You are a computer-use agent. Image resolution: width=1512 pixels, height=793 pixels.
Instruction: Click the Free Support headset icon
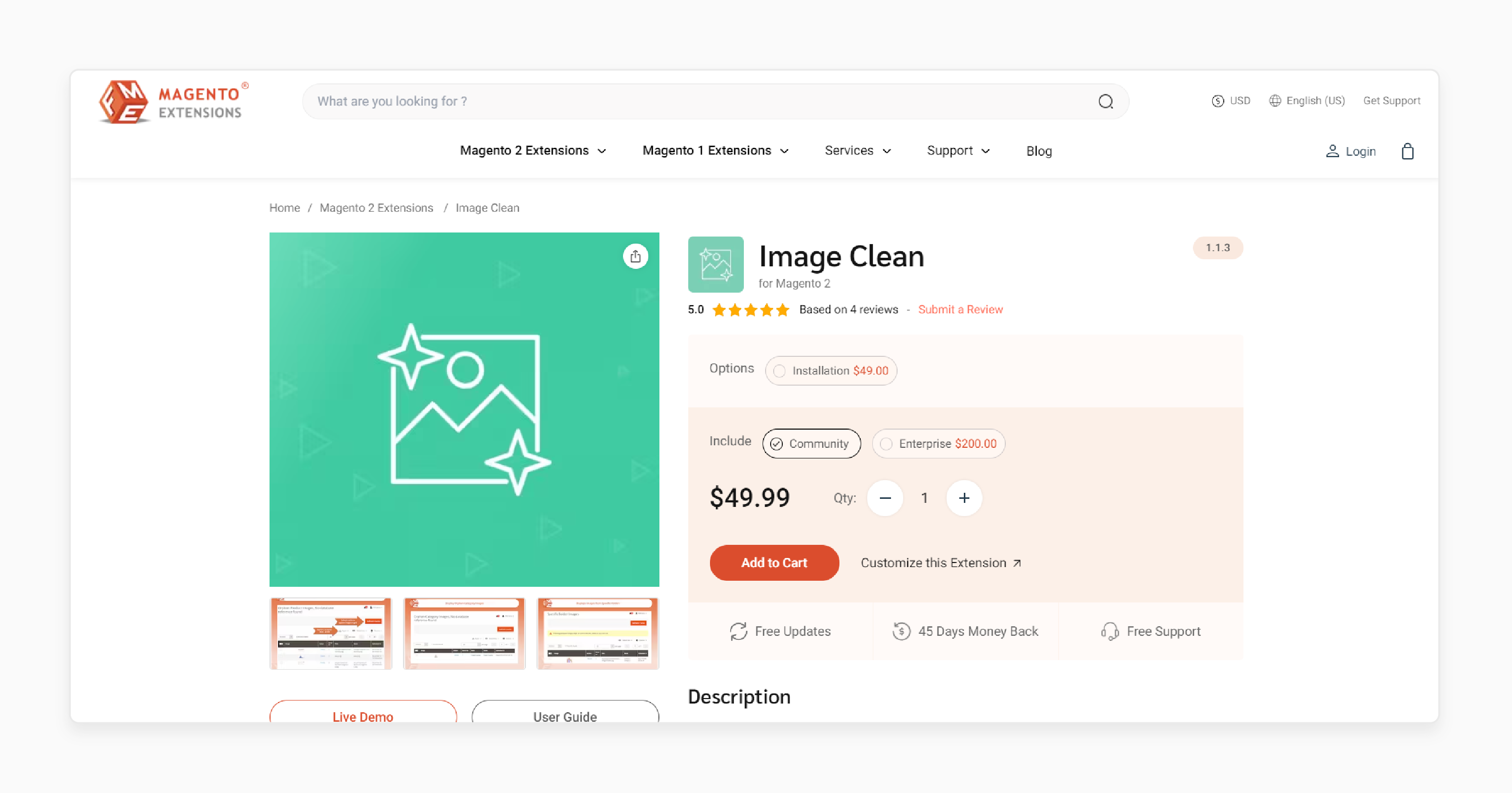(1109, 631)
